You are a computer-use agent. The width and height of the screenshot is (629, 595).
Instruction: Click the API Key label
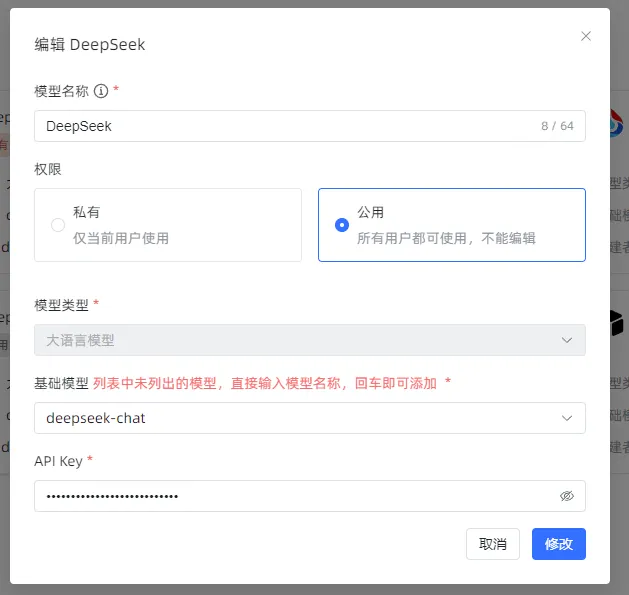[x=59, y=461]
